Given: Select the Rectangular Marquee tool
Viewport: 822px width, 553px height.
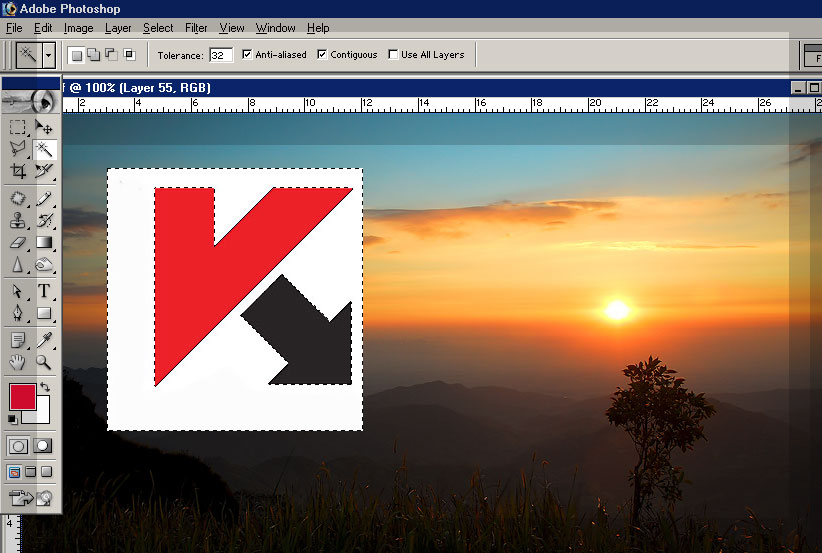Looking at the screenshot, I should [18, 127].
